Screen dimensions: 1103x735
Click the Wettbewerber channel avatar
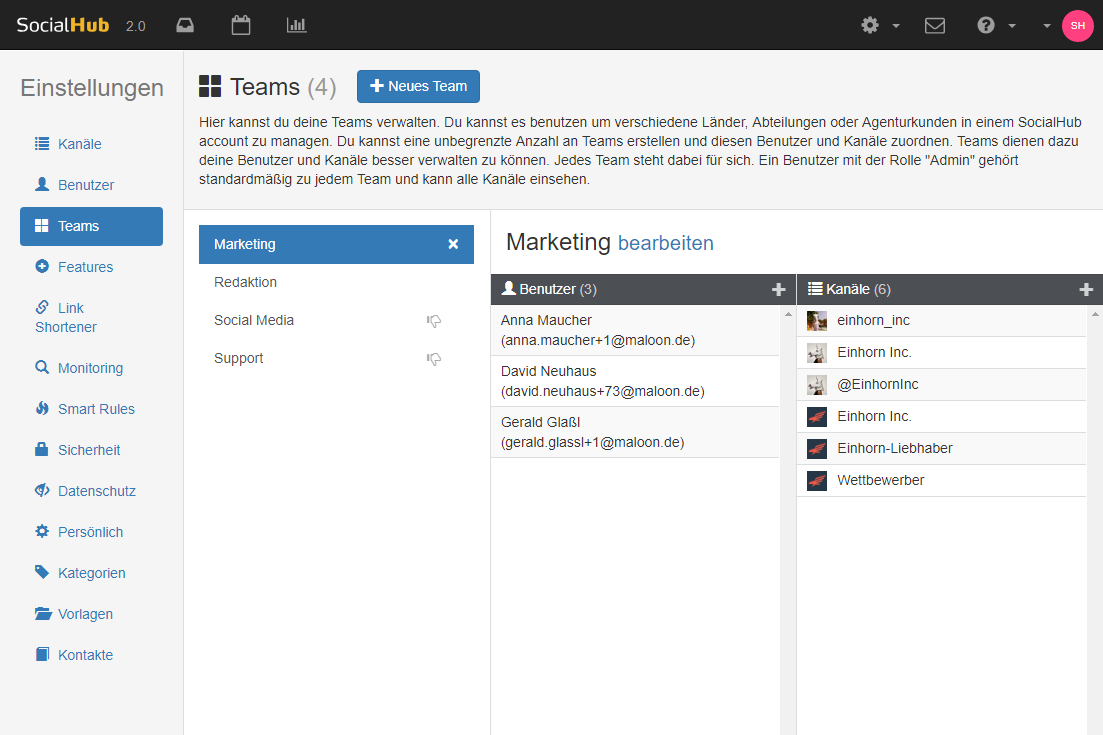(817, 481)
